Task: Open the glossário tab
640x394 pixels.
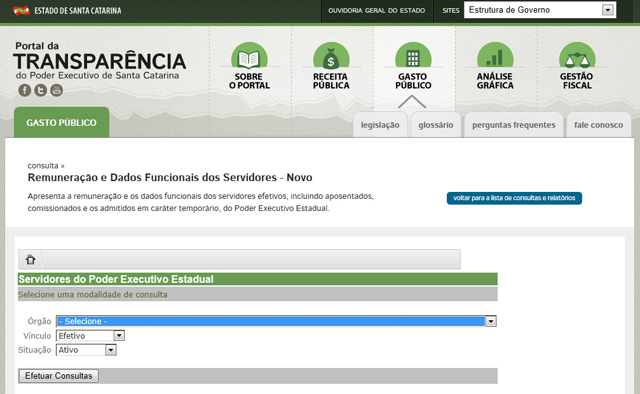Action: click(x=436, y=125)
